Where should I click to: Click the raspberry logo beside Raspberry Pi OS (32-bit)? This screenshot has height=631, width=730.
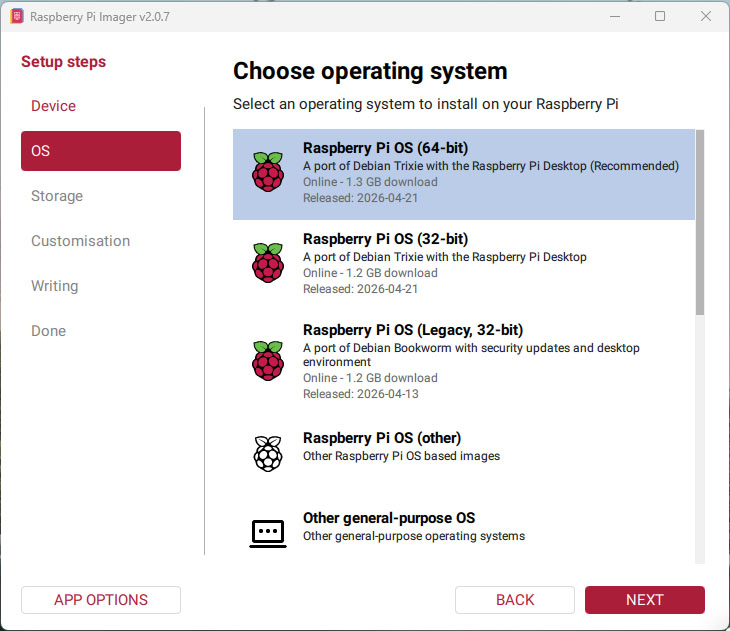click(x=268, y=263)
